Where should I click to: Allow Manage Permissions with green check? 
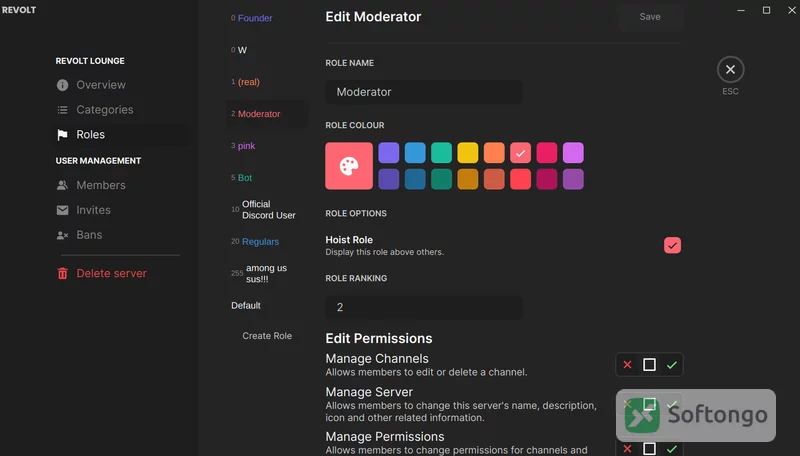[x=671, y=449]
